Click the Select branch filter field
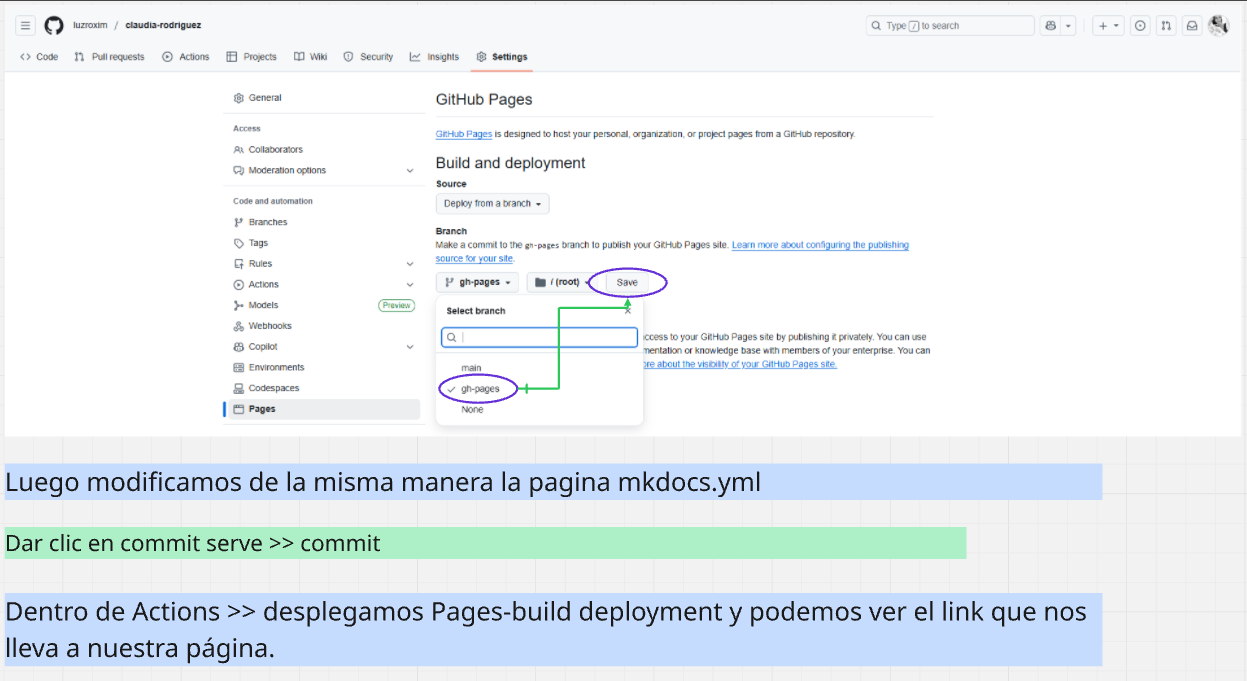 (x=540, y=338)
